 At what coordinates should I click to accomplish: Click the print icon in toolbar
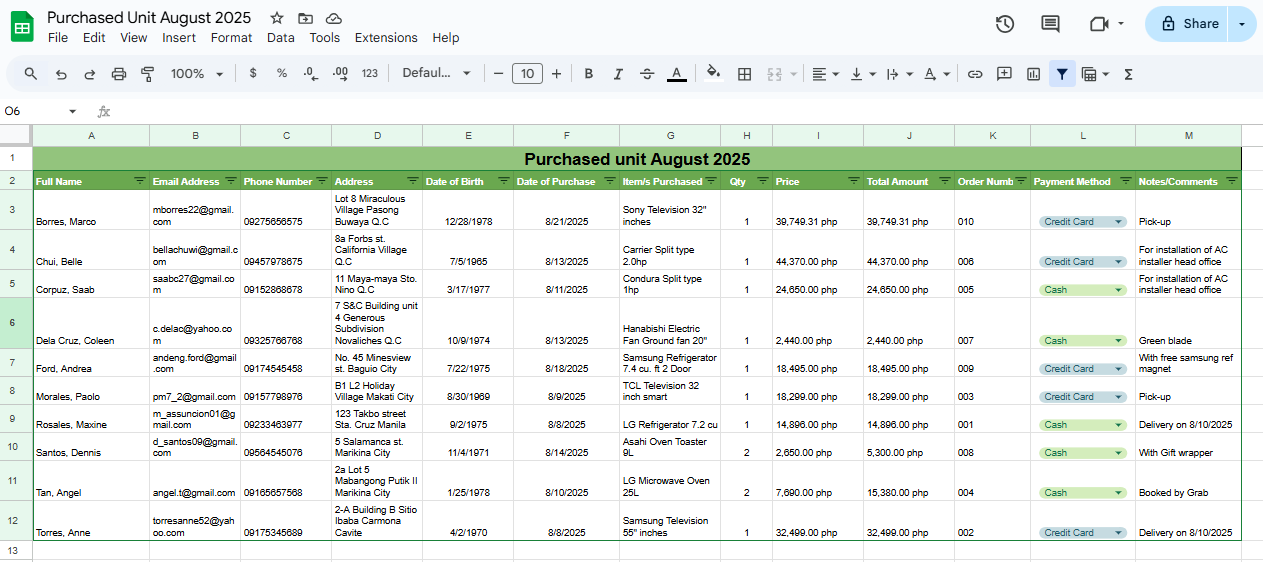click(x=119, y=74)
